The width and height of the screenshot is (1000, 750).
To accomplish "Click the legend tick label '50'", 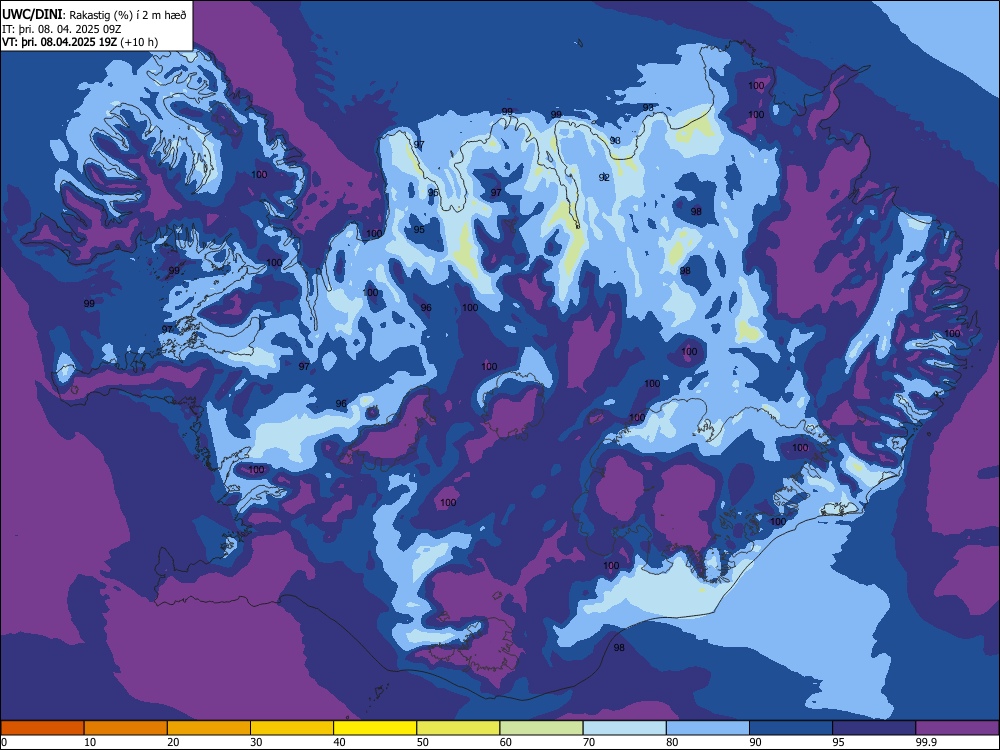I will click(423, 742).
